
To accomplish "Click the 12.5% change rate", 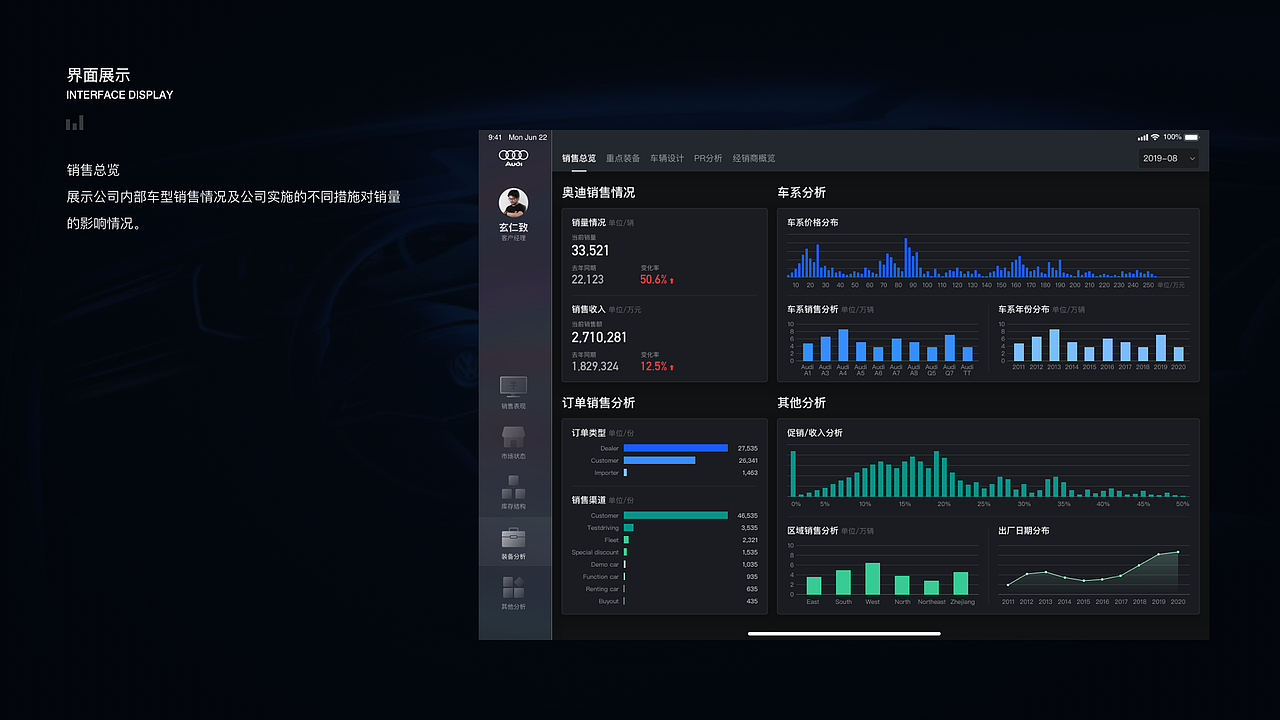I will (x=654, y=367).
